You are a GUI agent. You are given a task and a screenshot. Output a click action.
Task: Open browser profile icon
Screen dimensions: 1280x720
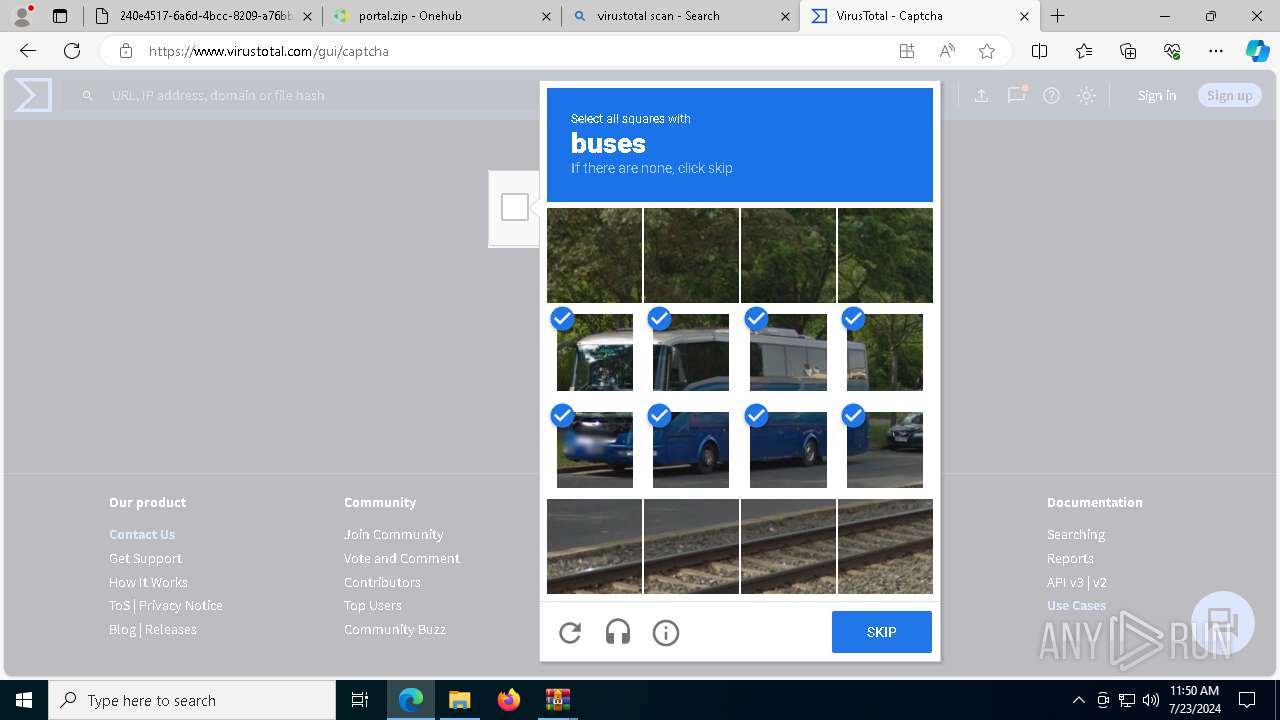tap(22, 16)
